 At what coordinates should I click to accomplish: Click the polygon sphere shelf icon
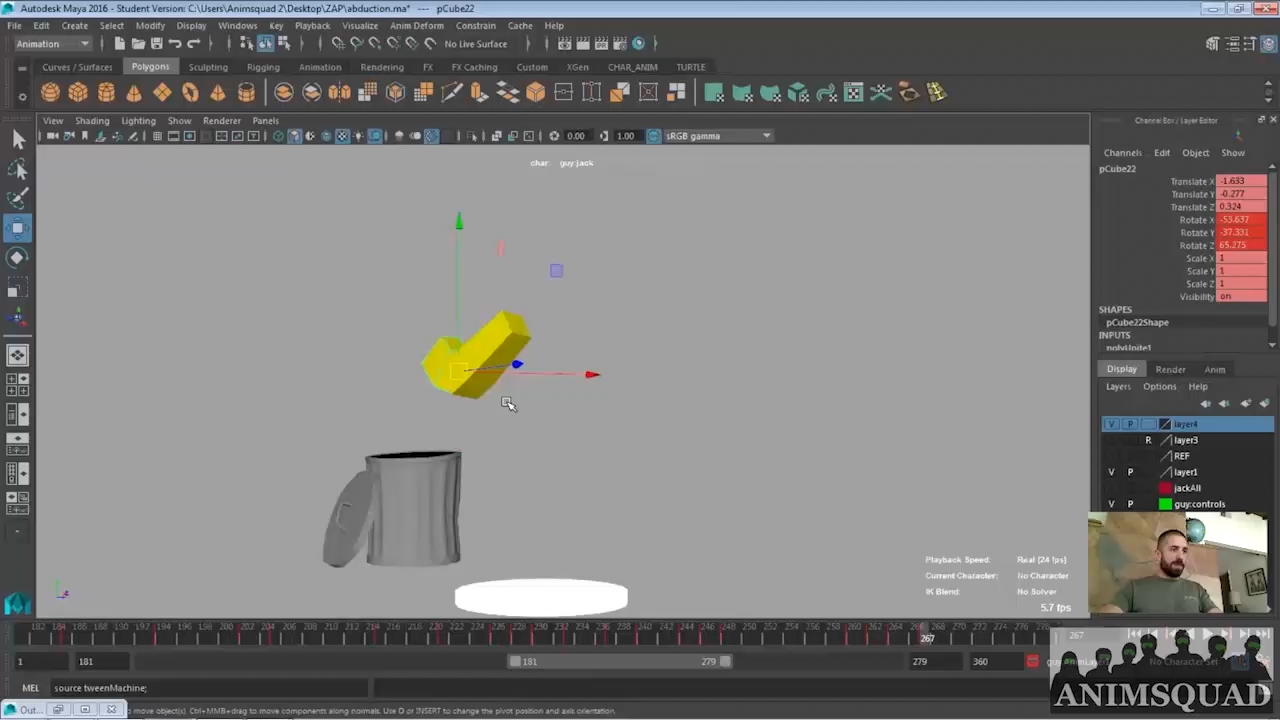coord(50,93)
